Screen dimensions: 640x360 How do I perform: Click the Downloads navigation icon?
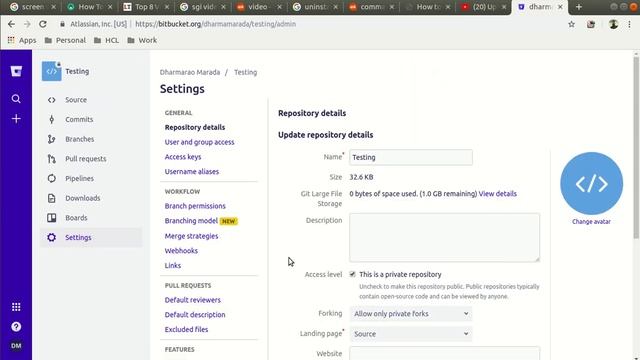pos(51,198)
